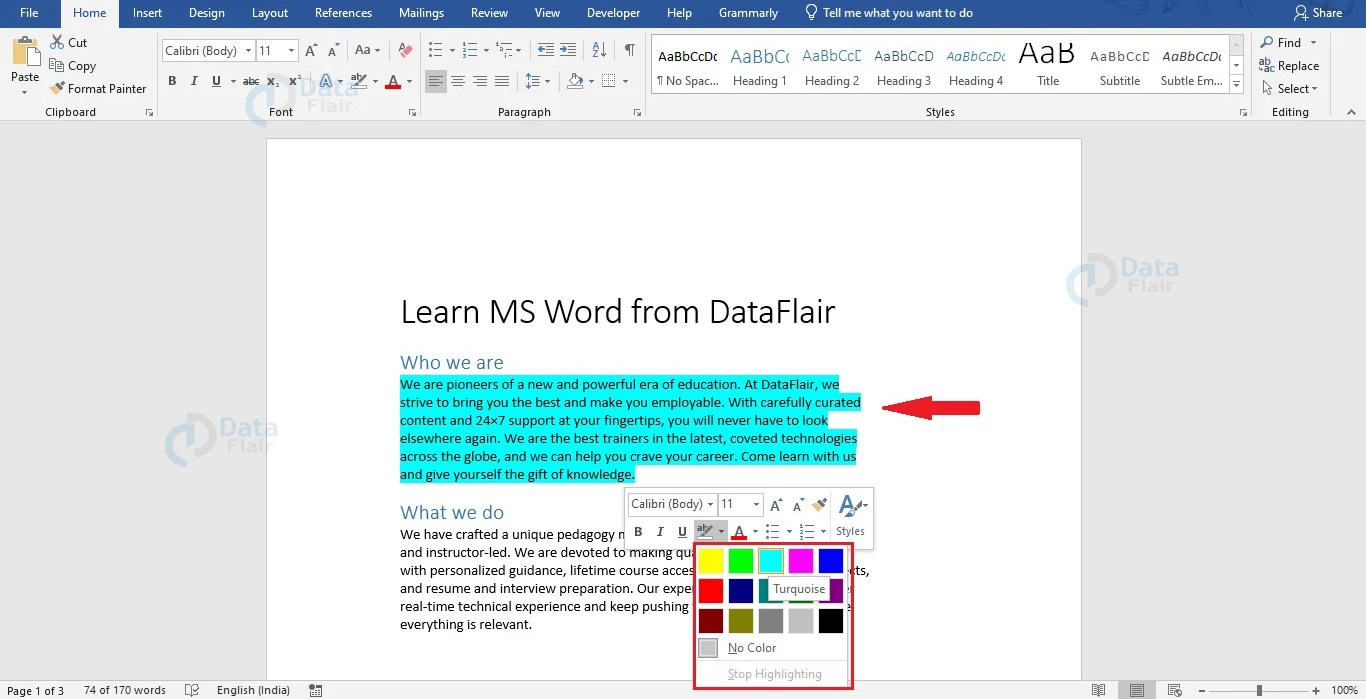The image size is (1366, 699).
Task: Open the Mailings ribbon tab
Action: [420, 13]
